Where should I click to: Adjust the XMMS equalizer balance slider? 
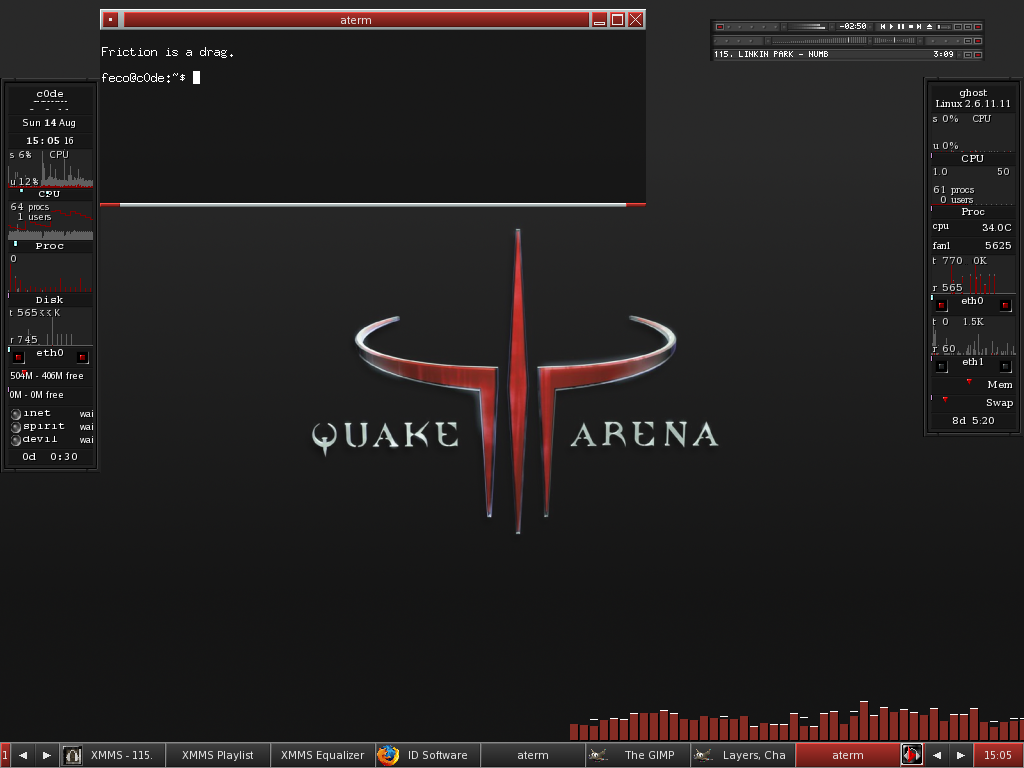tap(894, 40)
